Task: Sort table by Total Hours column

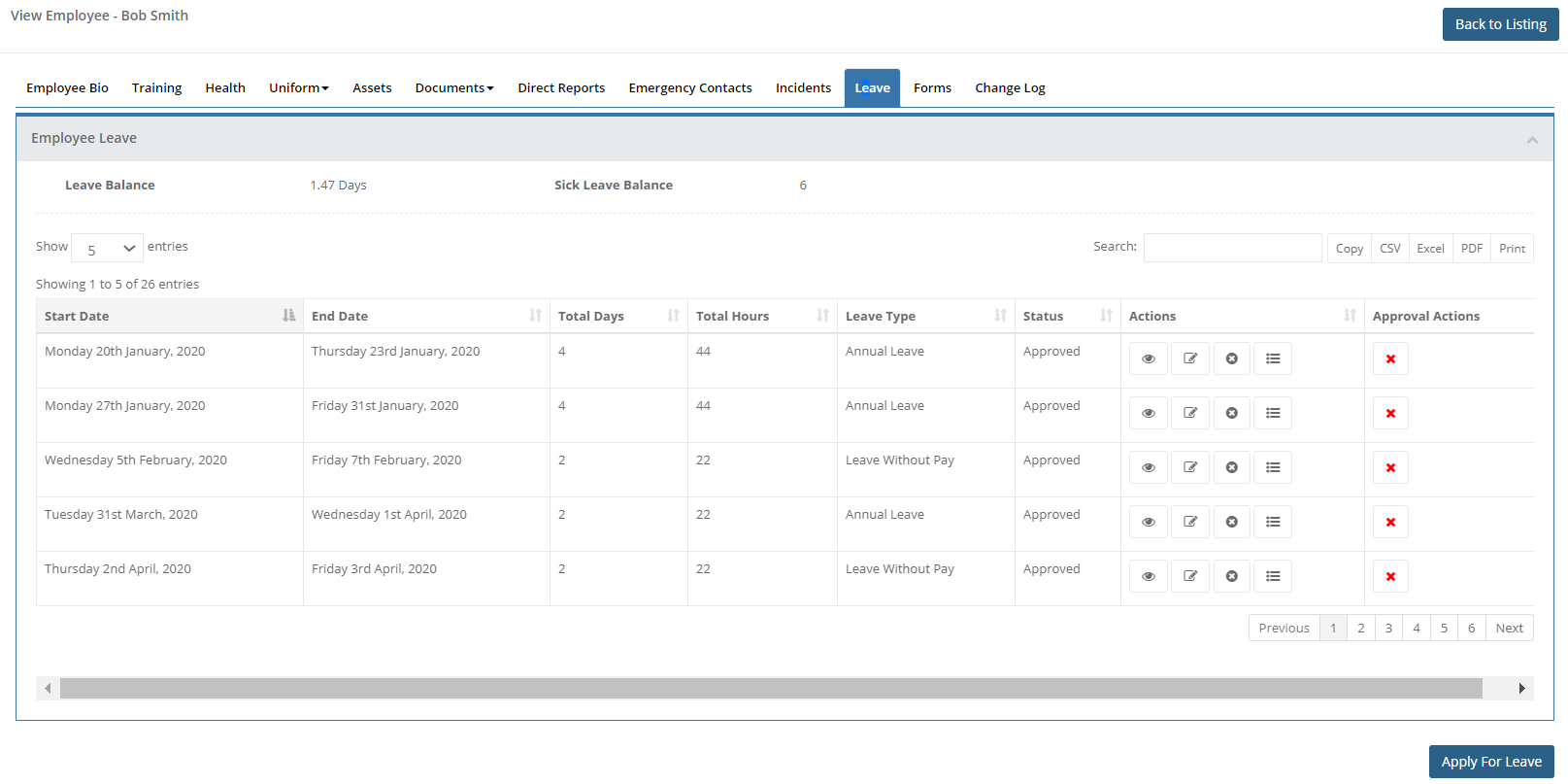Action: [x=762, y=316]
